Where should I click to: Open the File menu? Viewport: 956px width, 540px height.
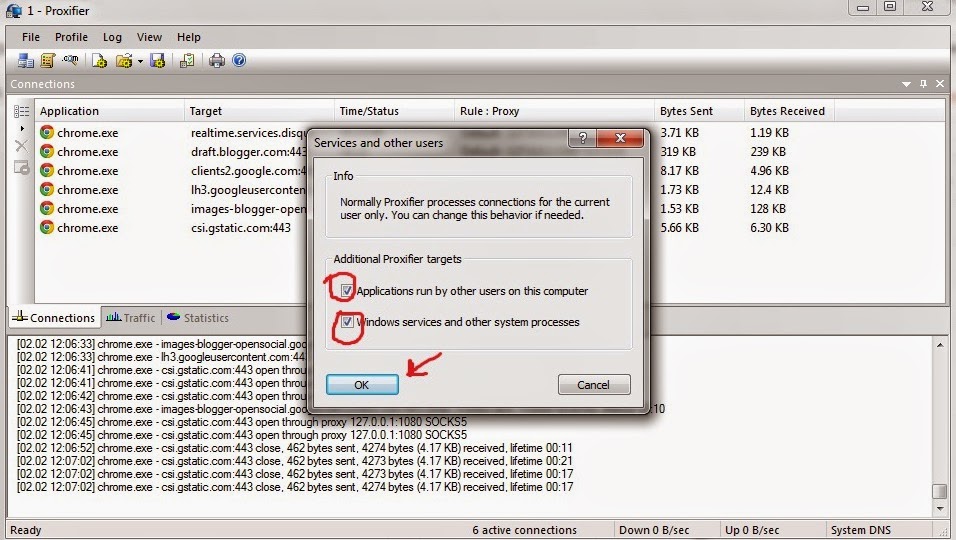tap(30, 37)
